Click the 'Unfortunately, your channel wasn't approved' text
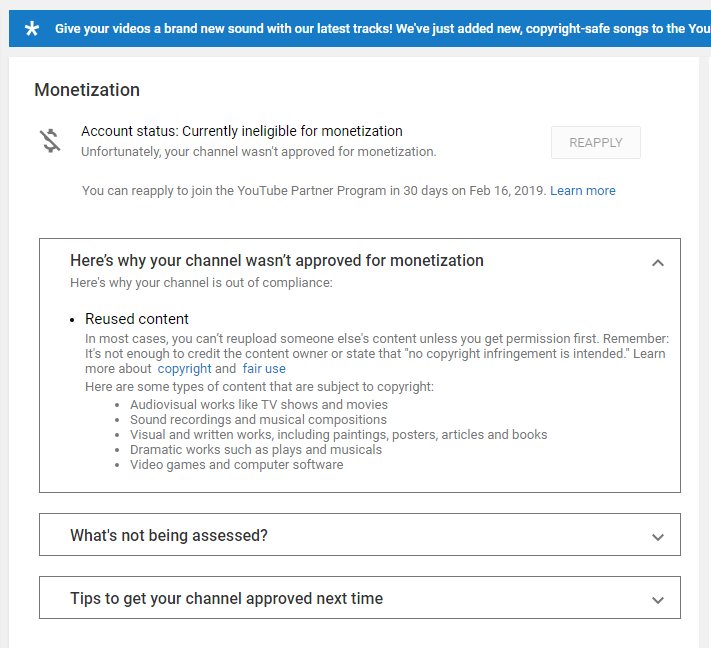 pos(258,151)
